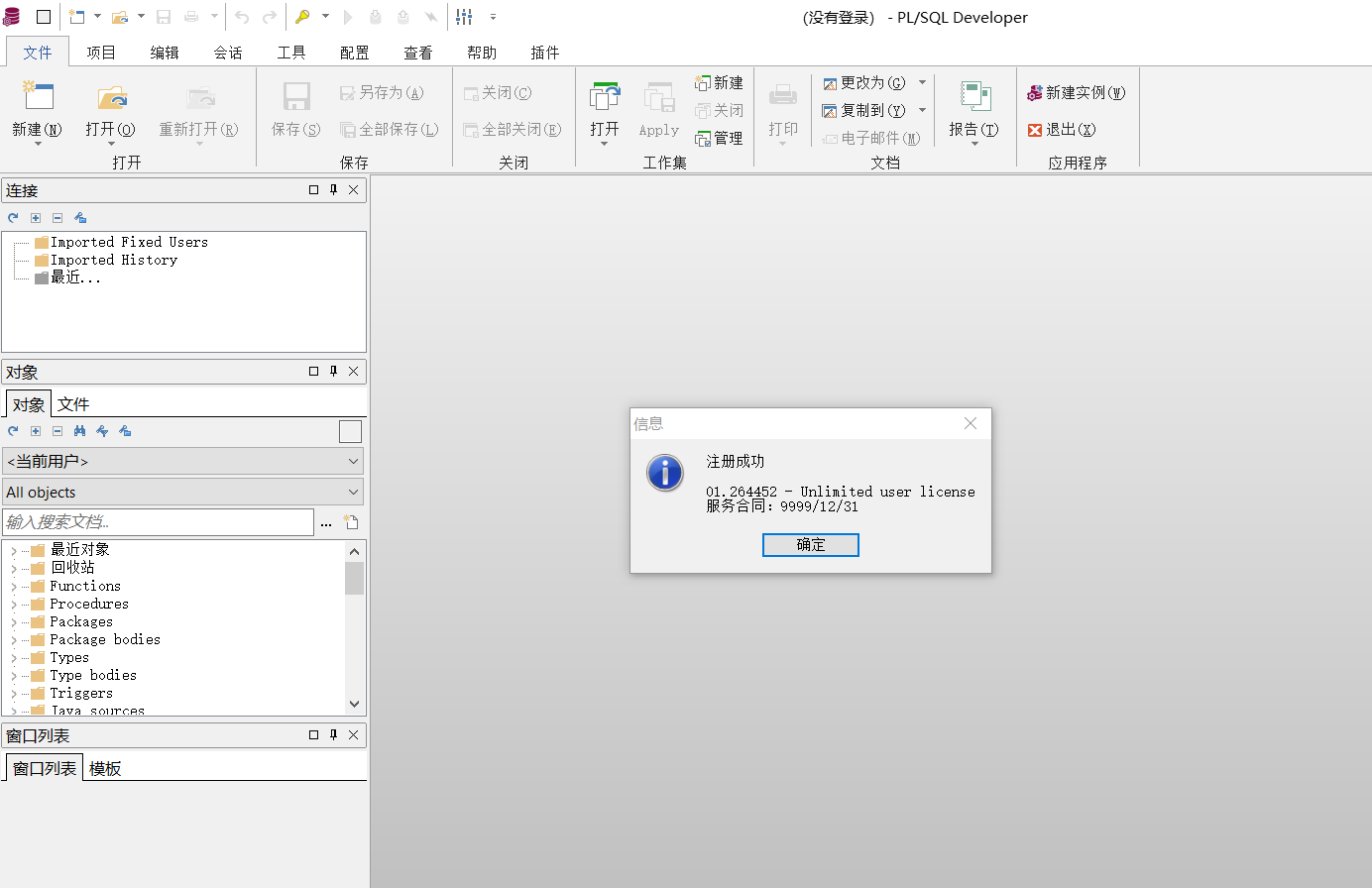Toggle pin on the 窗口列表 panel
The width and height of the screenshot is (1372, 888).
(x=333, y=735)
